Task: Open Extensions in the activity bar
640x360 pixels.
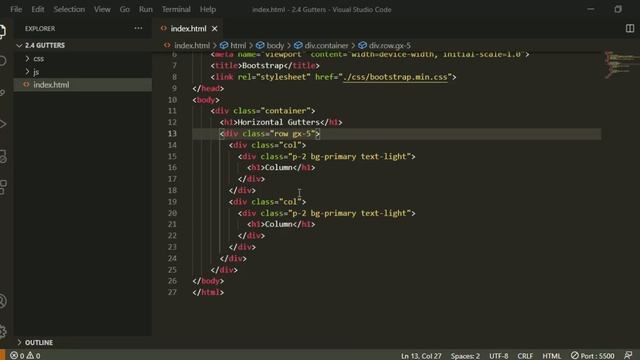Action: pyautogui.click(x=3, y=187)
